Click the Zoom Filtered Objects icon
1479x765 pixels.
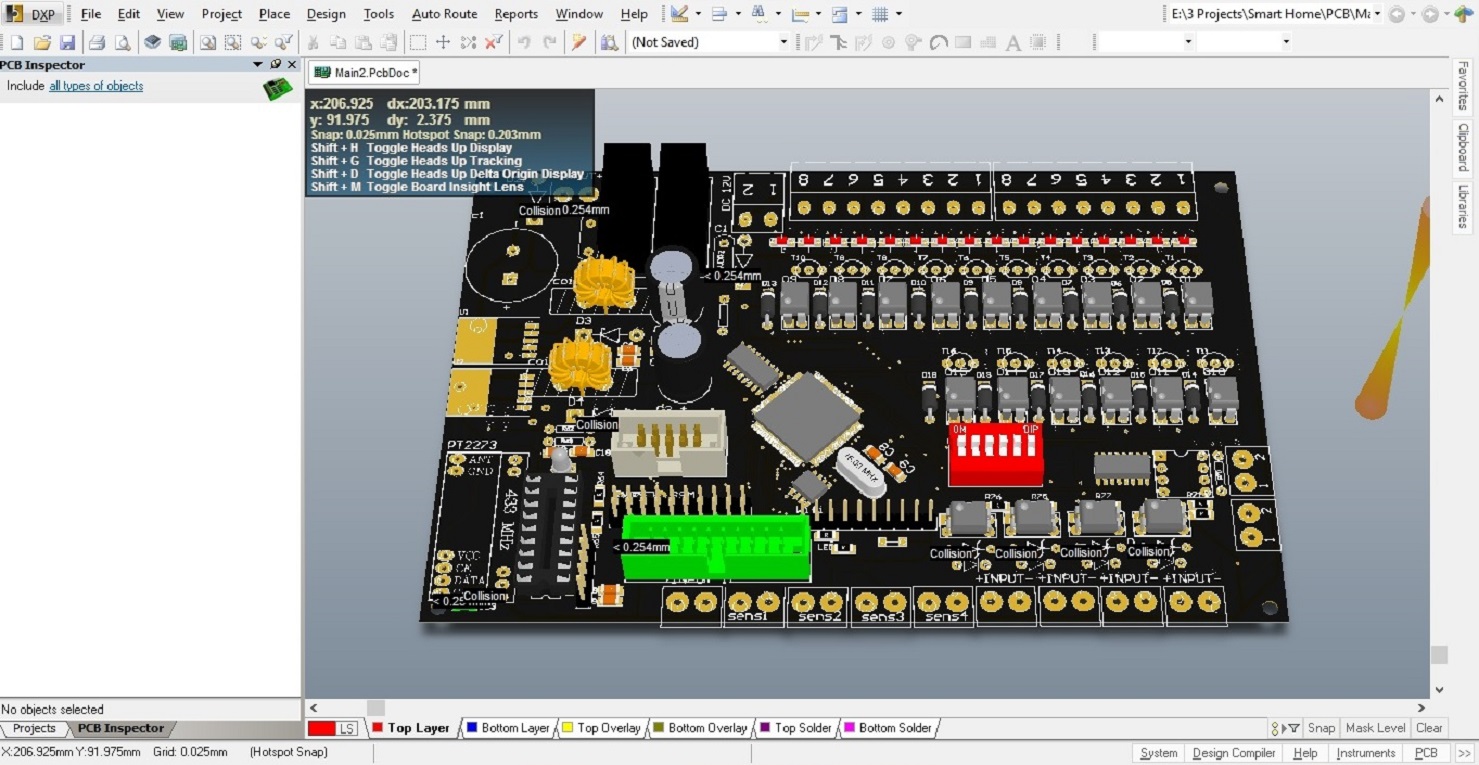click(284, 42)
